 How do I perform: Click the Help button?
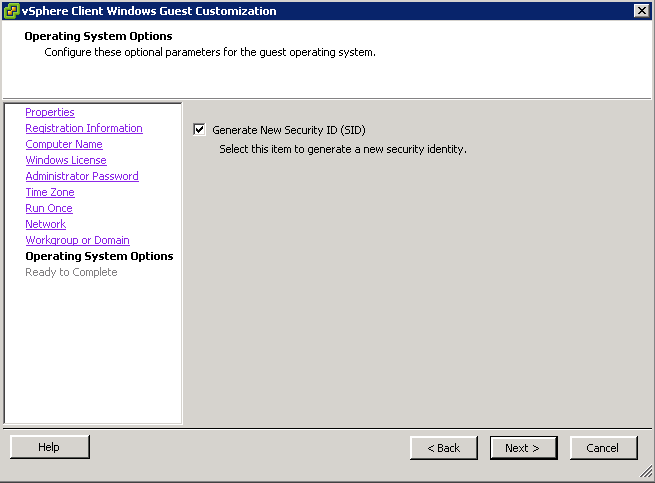click(x=50, y=447)
